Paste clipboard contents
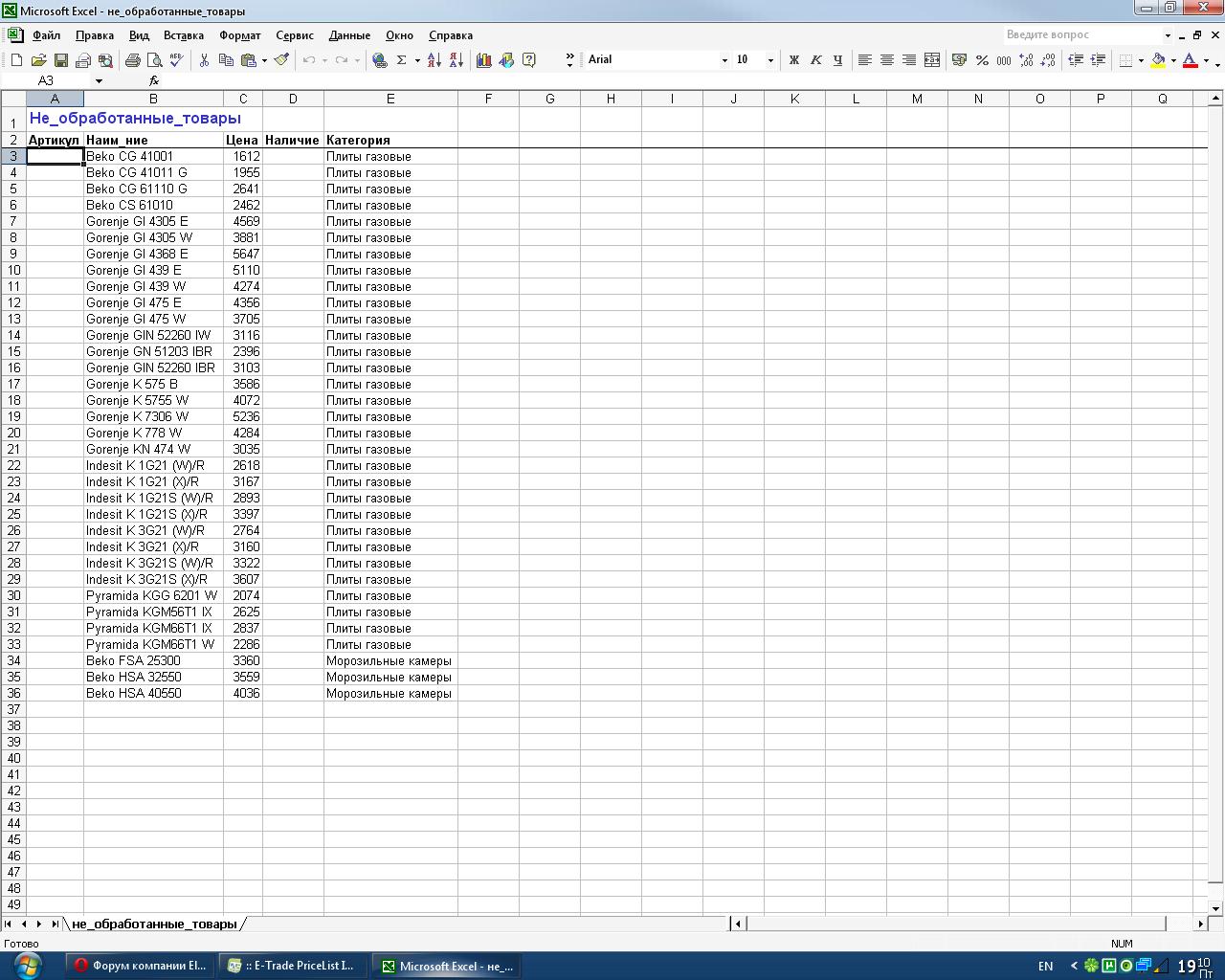Image resolution: width=1225 pixels, height=980 pixels. click(249, 60)
